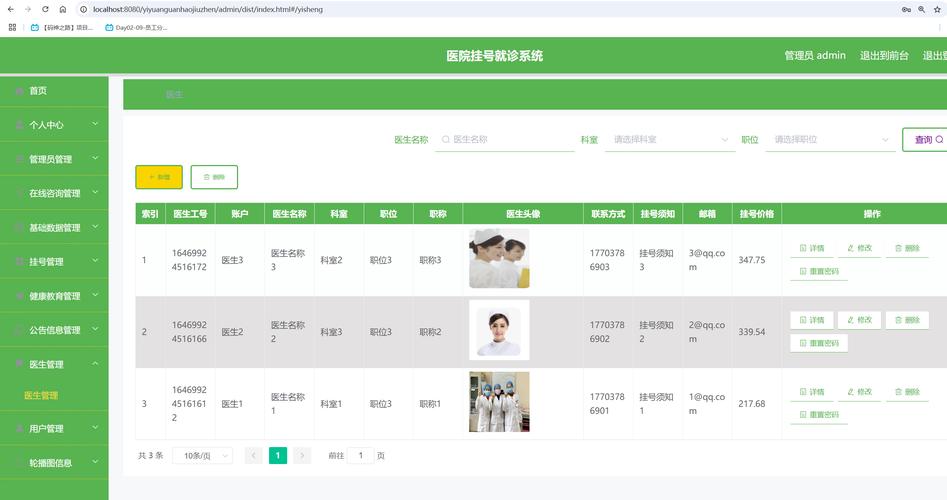Click the password key icon in address bar
Screen dimensions: 947x500
click(x=906, y=9)
